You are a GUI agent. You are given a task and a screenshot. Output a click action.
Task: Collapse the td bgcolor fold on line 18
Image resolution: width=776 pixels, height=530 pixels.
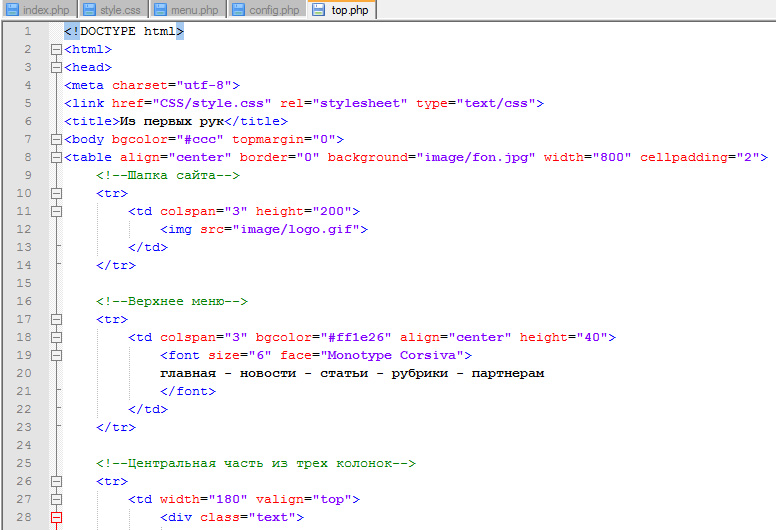(x=56, y=337)
